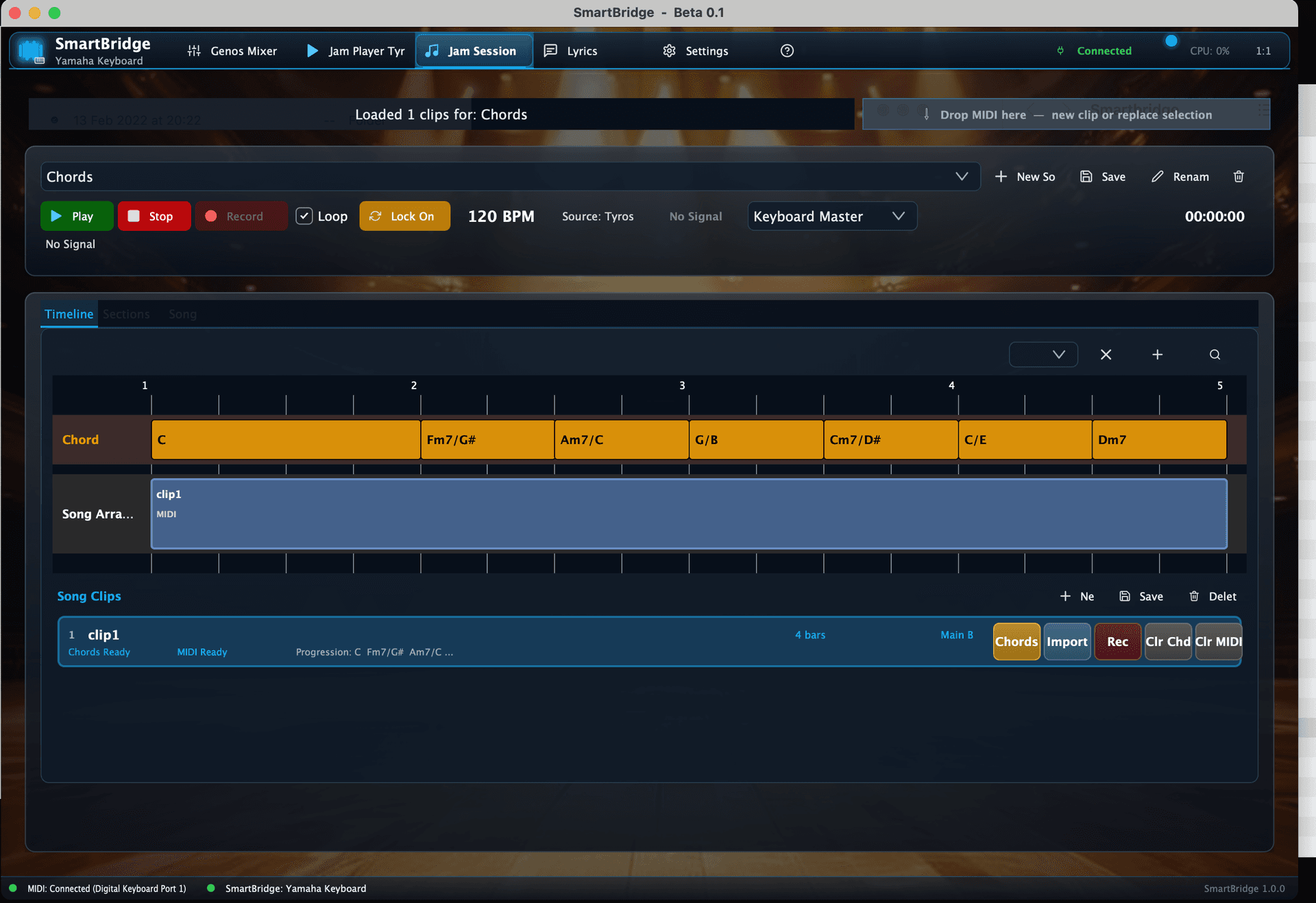
Task: Select the Fm7/G# chord block
Action: 487,439
